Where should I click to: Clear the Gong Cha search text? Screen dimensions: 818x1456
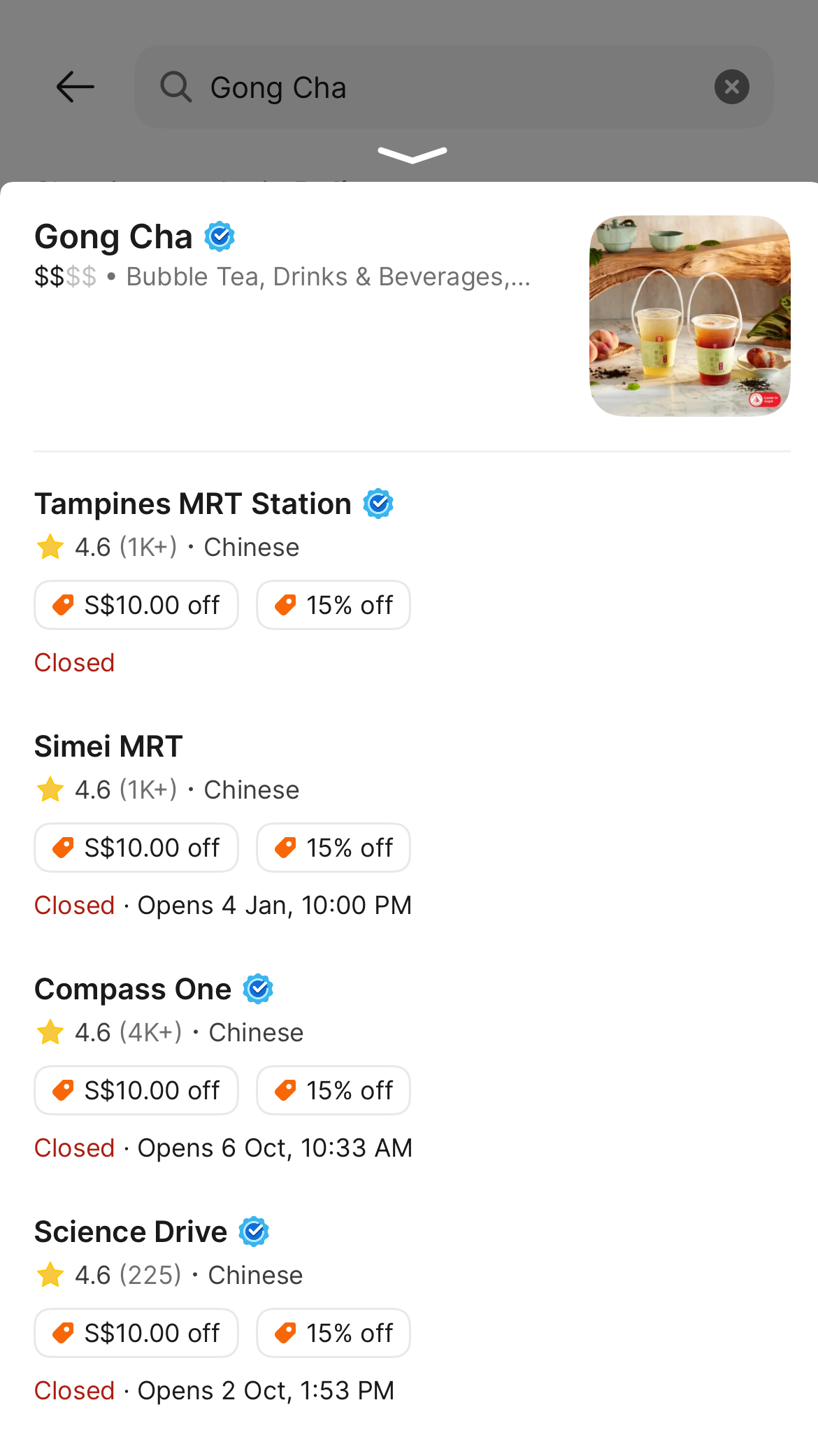(x=731, y=87)
